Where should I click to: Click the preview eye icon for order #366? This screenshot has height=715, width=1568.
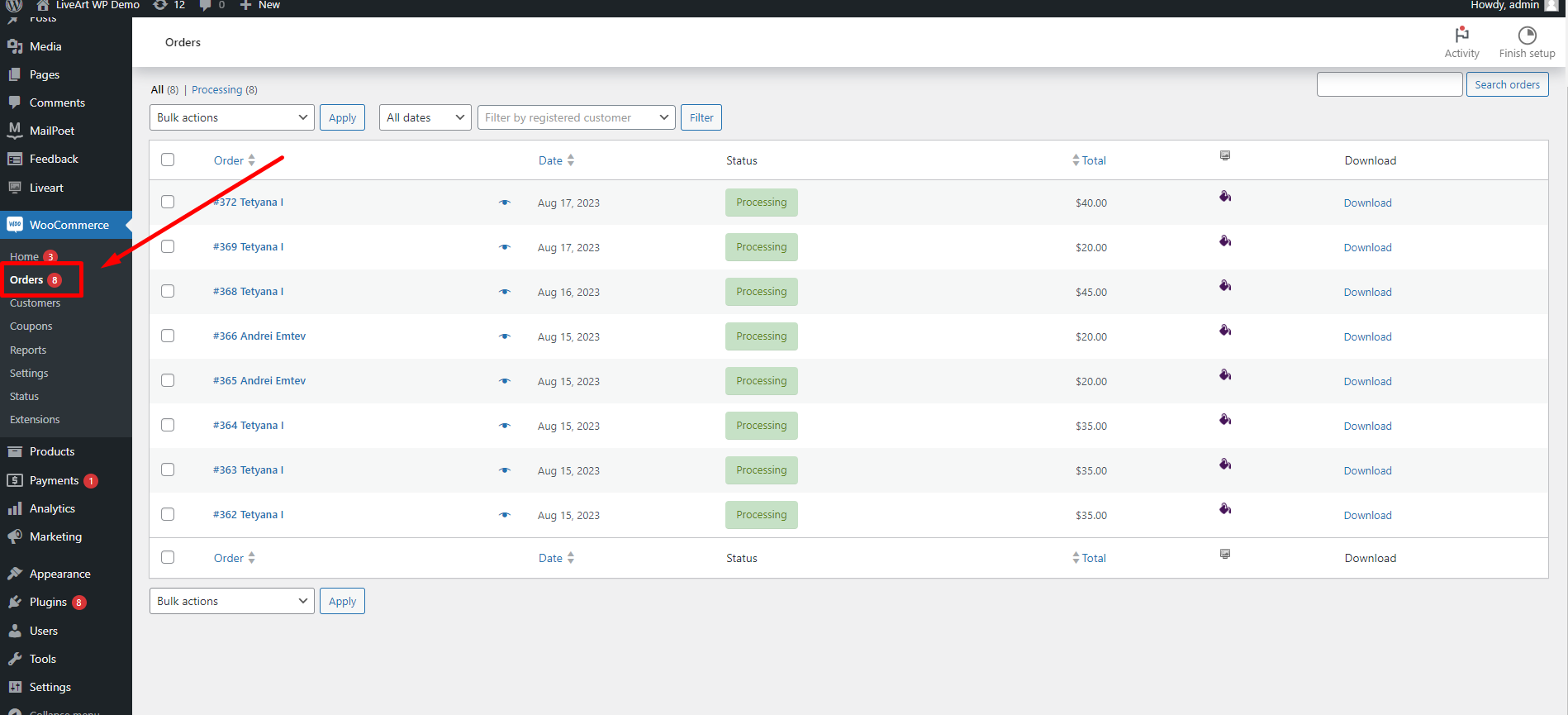[505, 336]
